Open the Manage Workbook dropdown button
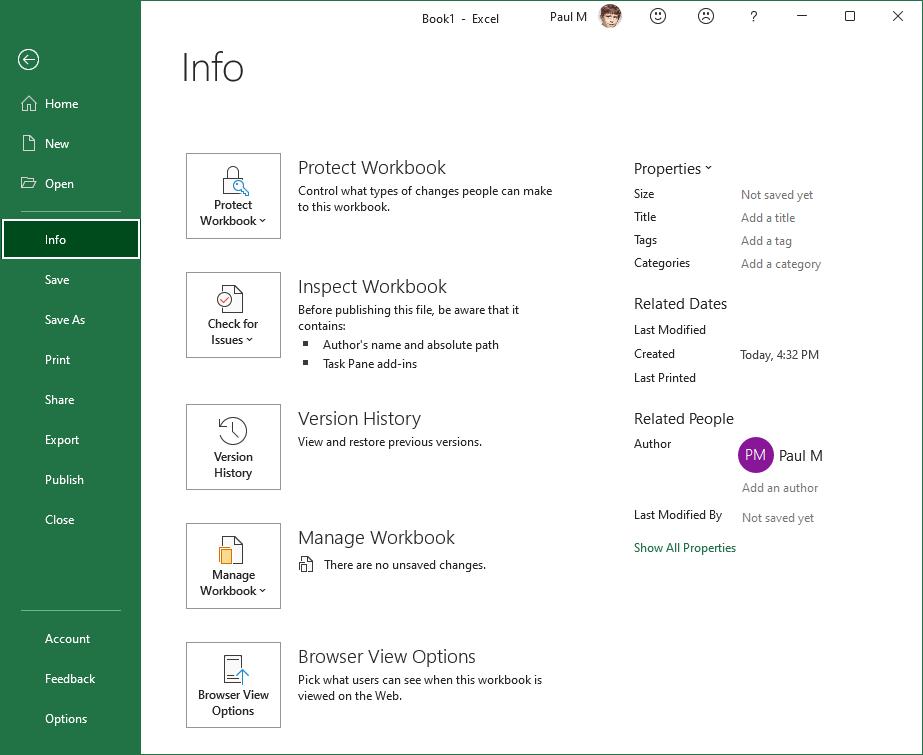 pyautogui.click(x=233, y=566)
